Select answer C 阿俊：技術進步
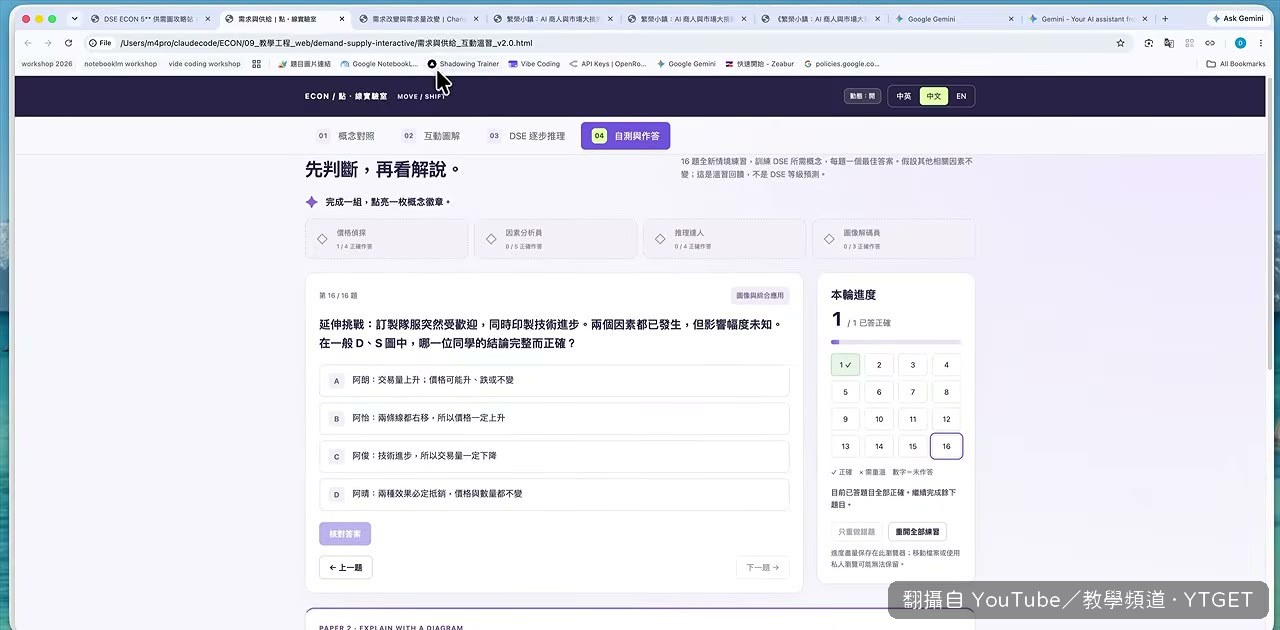The width and height of the screenshot is (1280, 630). point(554,456)
